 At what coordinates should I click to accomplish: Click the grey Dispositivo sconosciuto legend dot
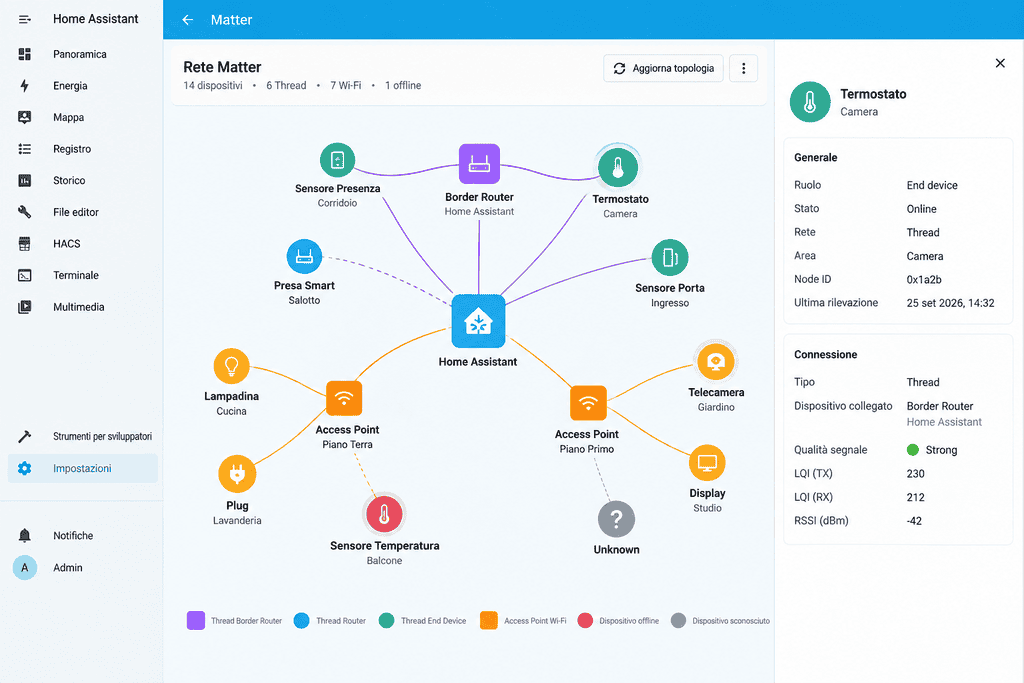tap(679, 620)
